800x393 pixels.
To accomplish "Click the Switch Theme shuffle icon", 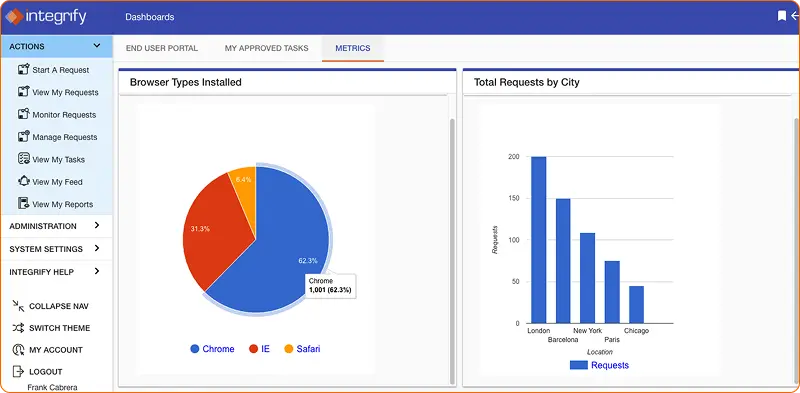I will coord(18,328).
